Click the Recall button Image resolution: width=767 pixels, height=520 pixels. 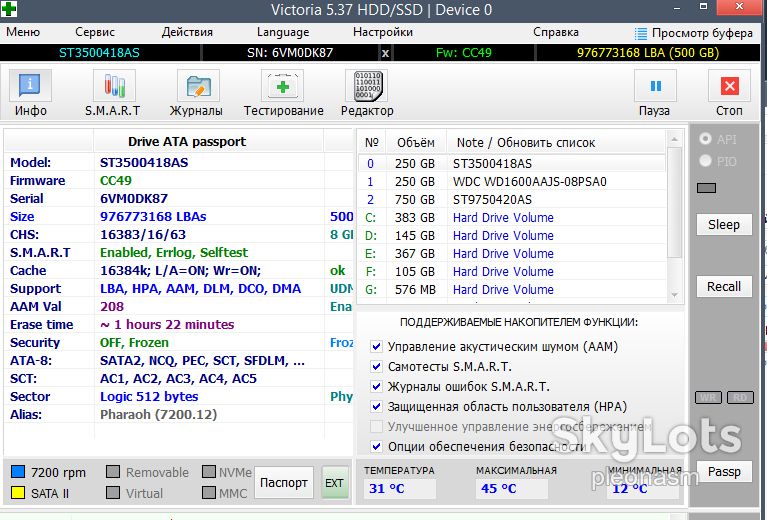pos(724,286)
